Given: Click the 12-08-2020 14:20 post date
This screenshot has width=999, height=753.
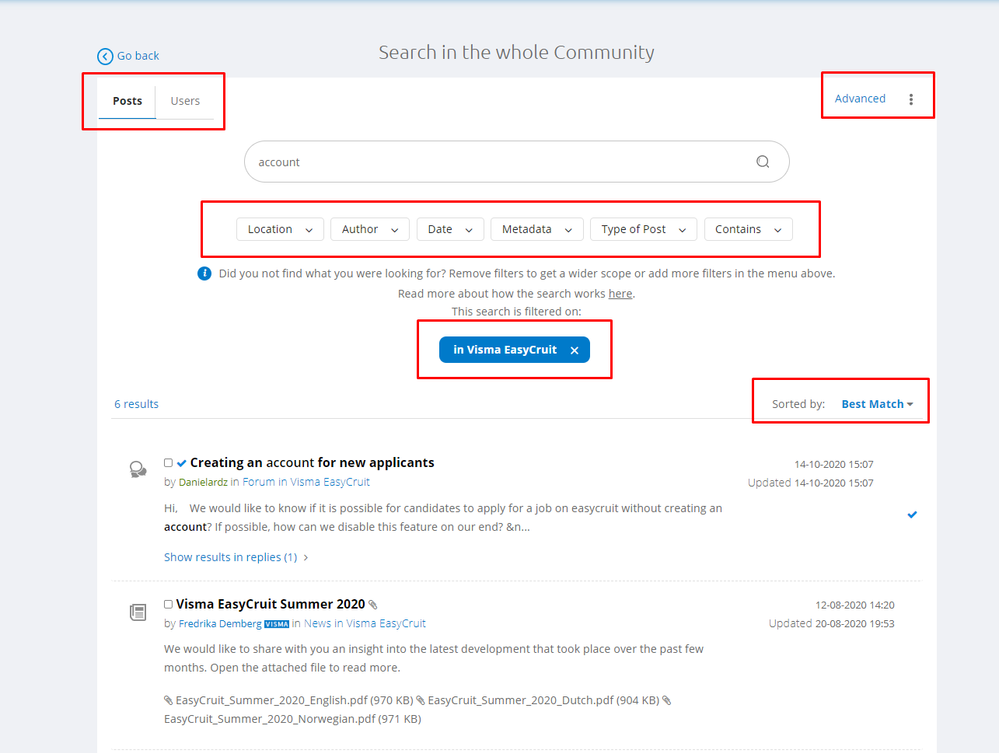Looking at the screenshot, I should click(854, 605).
